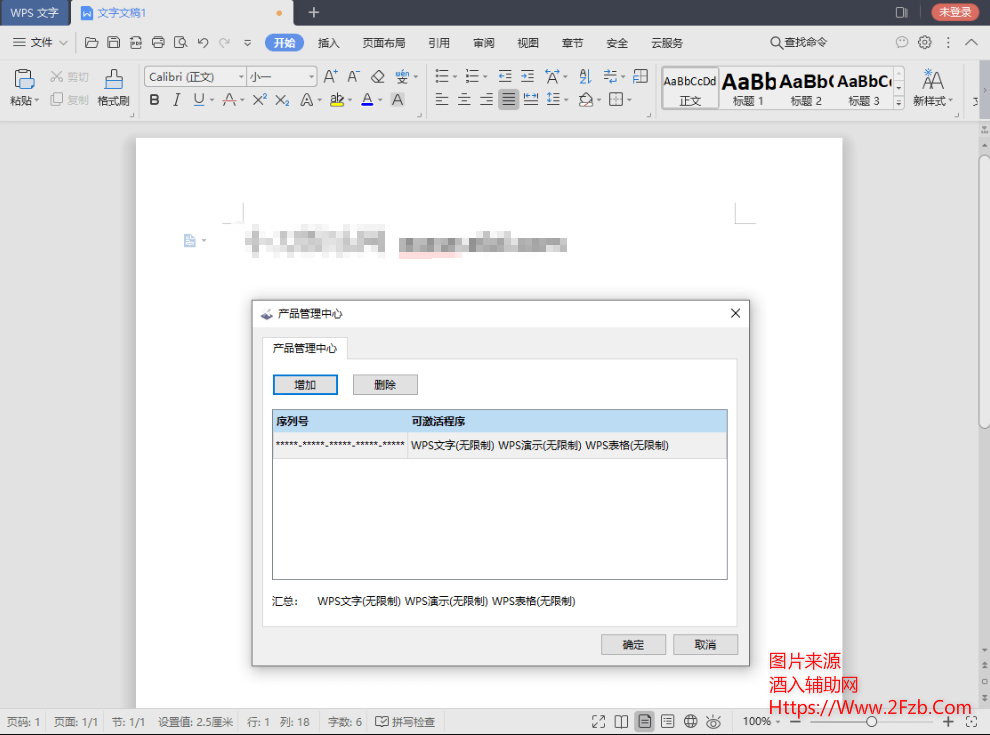Switch to the 视图 ribbon tab
The height and width of the screenshot is (735, 990).
pos(528,43)
